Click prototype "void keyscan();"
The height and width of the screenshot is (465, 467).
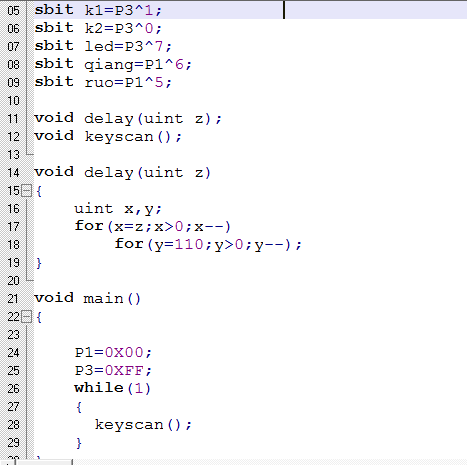point(108,137)
